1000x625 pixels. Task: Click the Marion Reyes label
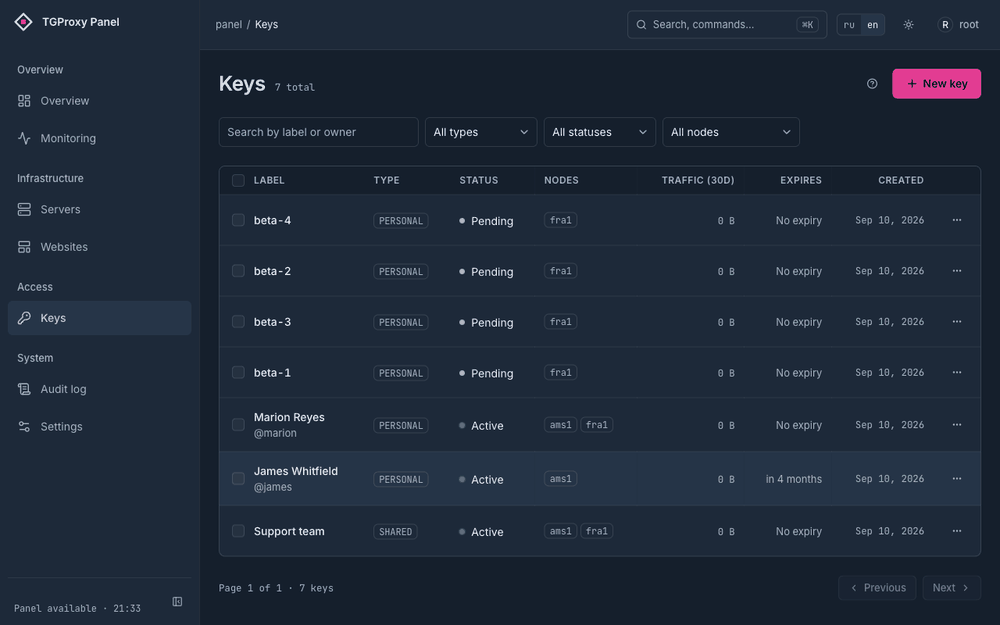tap(289, 417)
